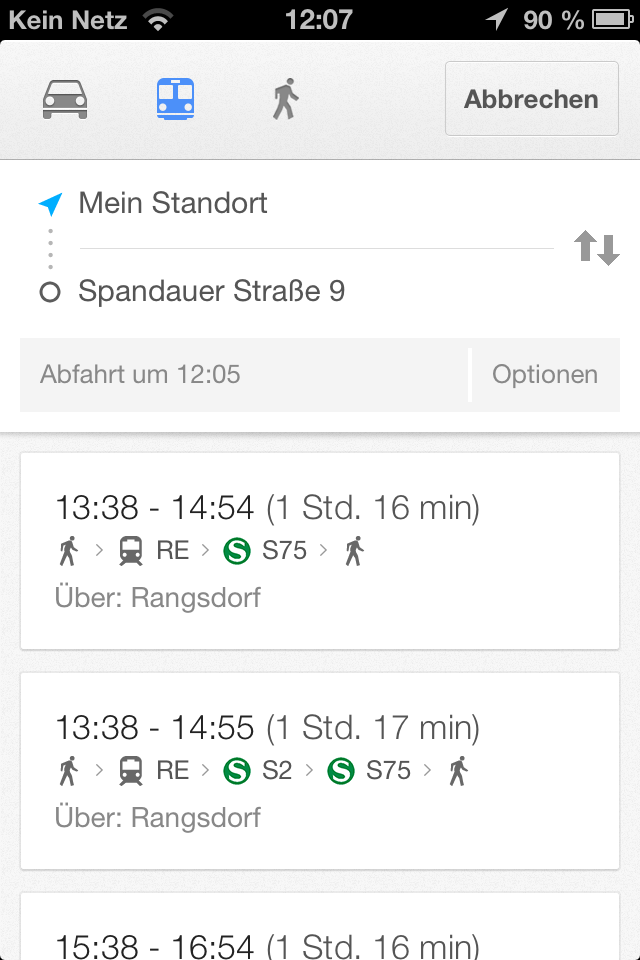Open the 13:38 - 14:55 route
640x960 pixels.
[320, 770]
